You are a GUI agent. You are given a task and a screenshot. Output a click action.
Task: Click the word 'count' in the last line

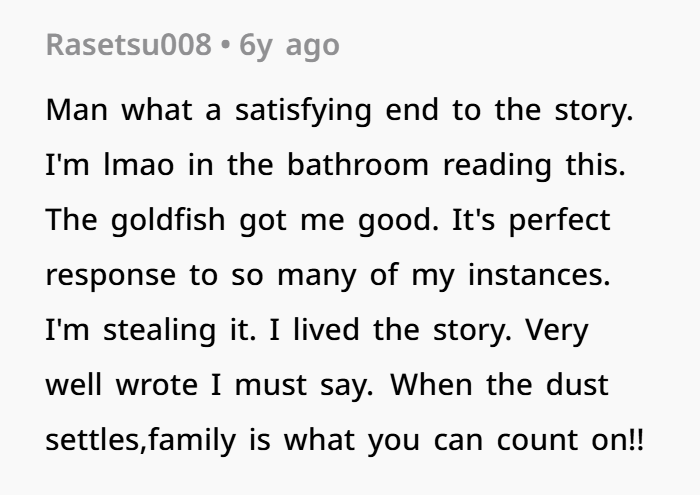pos(537,440)
